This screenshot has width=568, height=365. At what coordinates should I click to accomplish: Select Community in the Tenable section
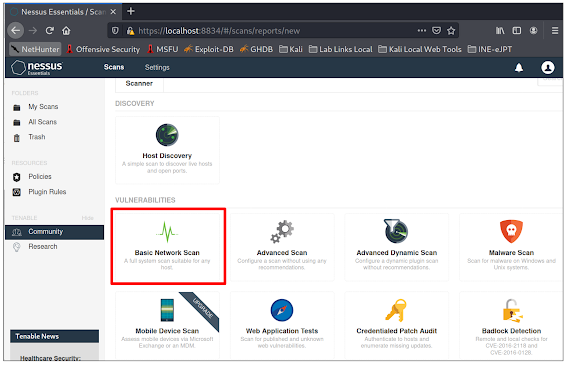(54, 232)
